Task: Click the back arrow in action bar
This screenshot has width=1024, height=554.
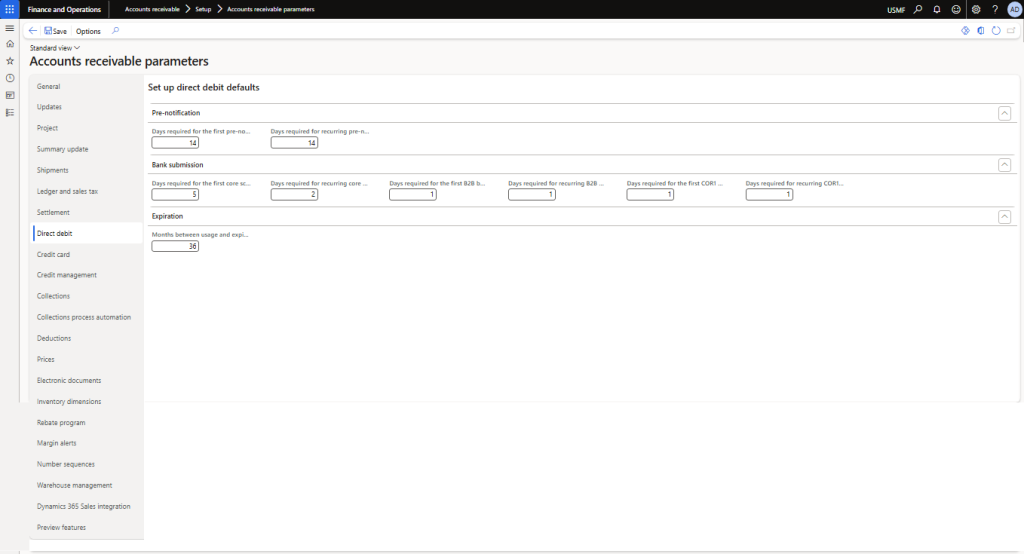Action: 33,31
